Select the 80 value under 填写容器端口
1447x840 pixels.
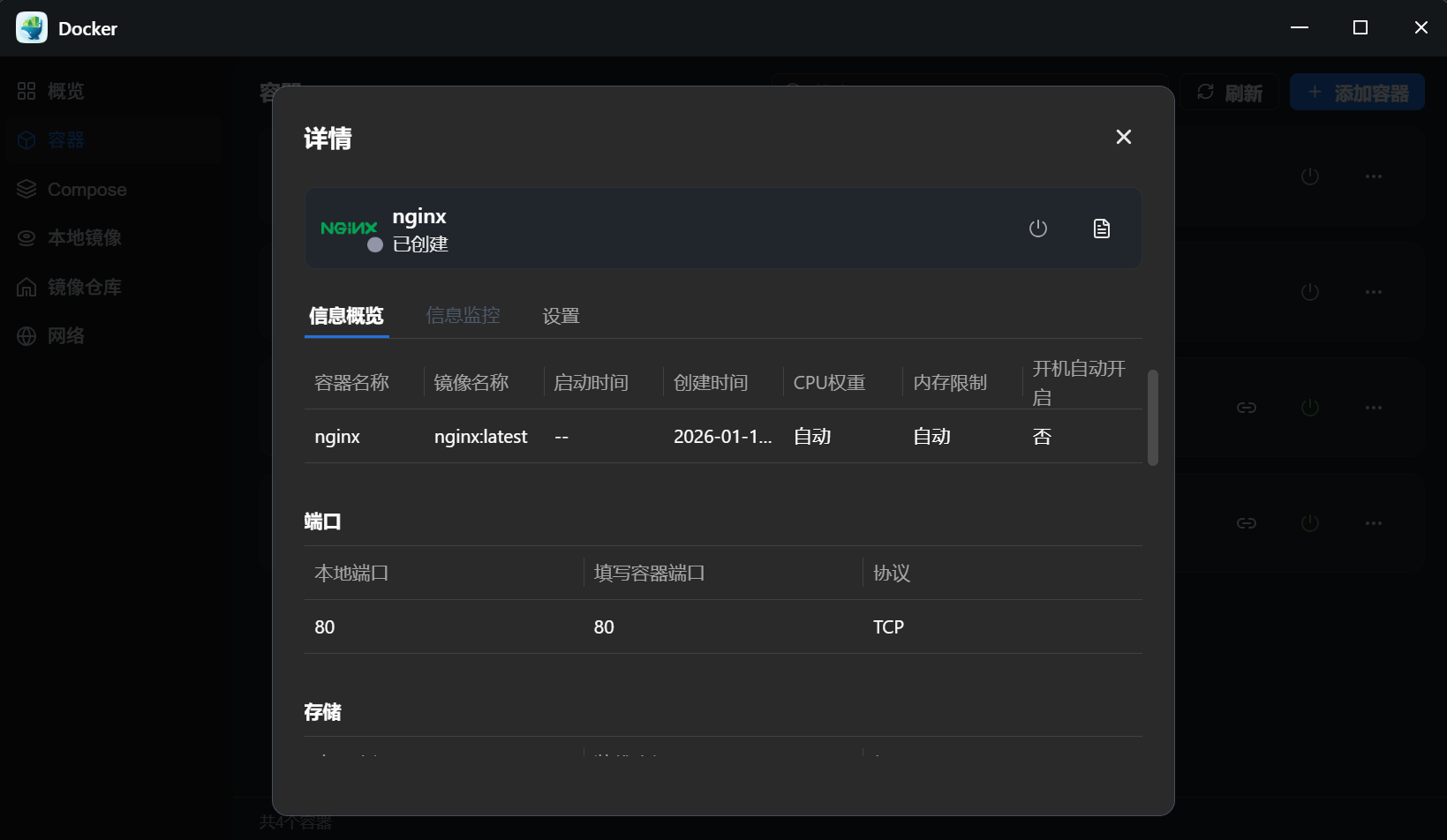604,627
